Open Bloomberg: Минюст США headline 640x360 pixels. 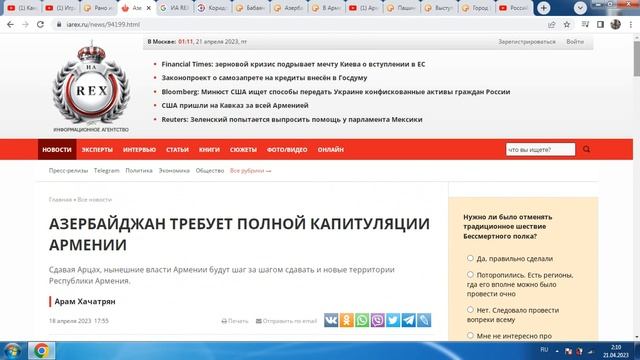pyautogui.click(x=336, y=92)
